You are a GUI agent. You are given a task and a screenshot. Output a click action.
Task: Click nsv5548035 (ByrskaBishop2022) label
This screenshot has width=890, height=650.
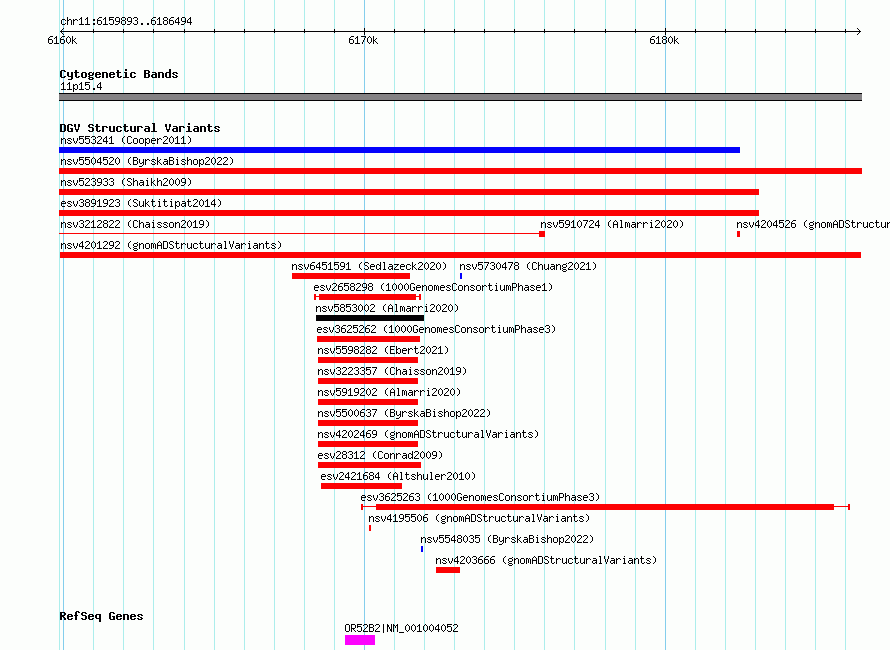tap(507, 539)
